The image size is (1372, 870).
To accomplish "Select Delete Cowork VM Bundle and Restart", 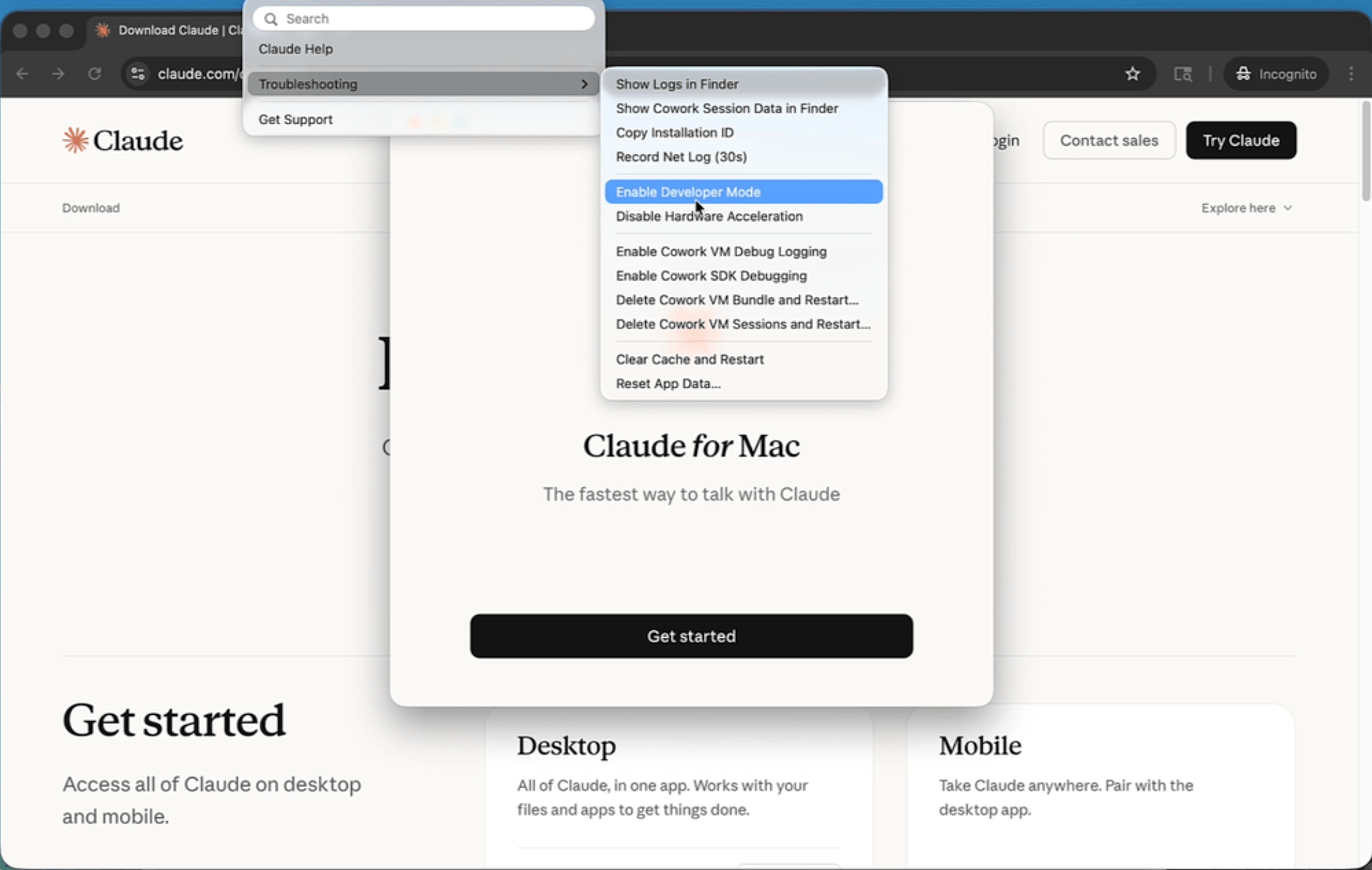I will [743, 299].
